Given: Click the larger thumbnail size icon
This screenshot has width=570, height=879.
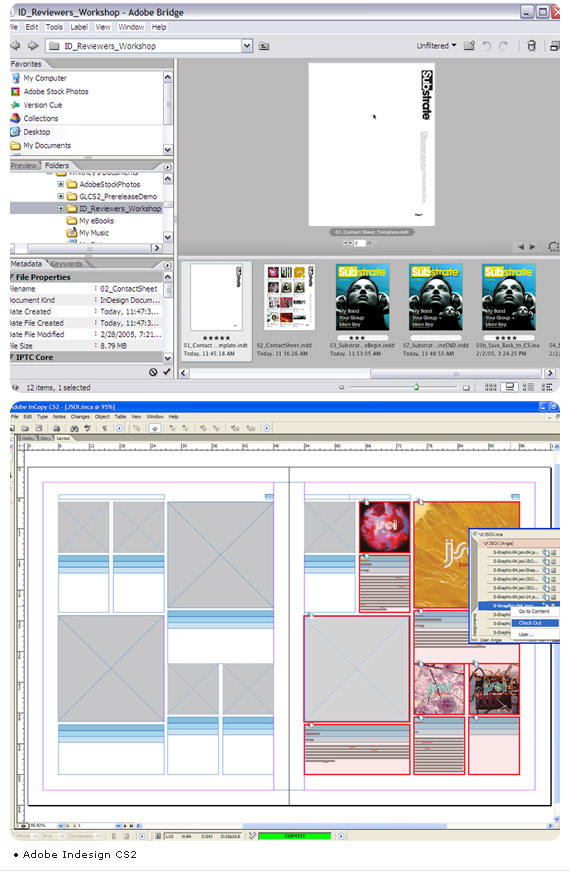Looking at the screenshot, I should click(x=466, y=387).
